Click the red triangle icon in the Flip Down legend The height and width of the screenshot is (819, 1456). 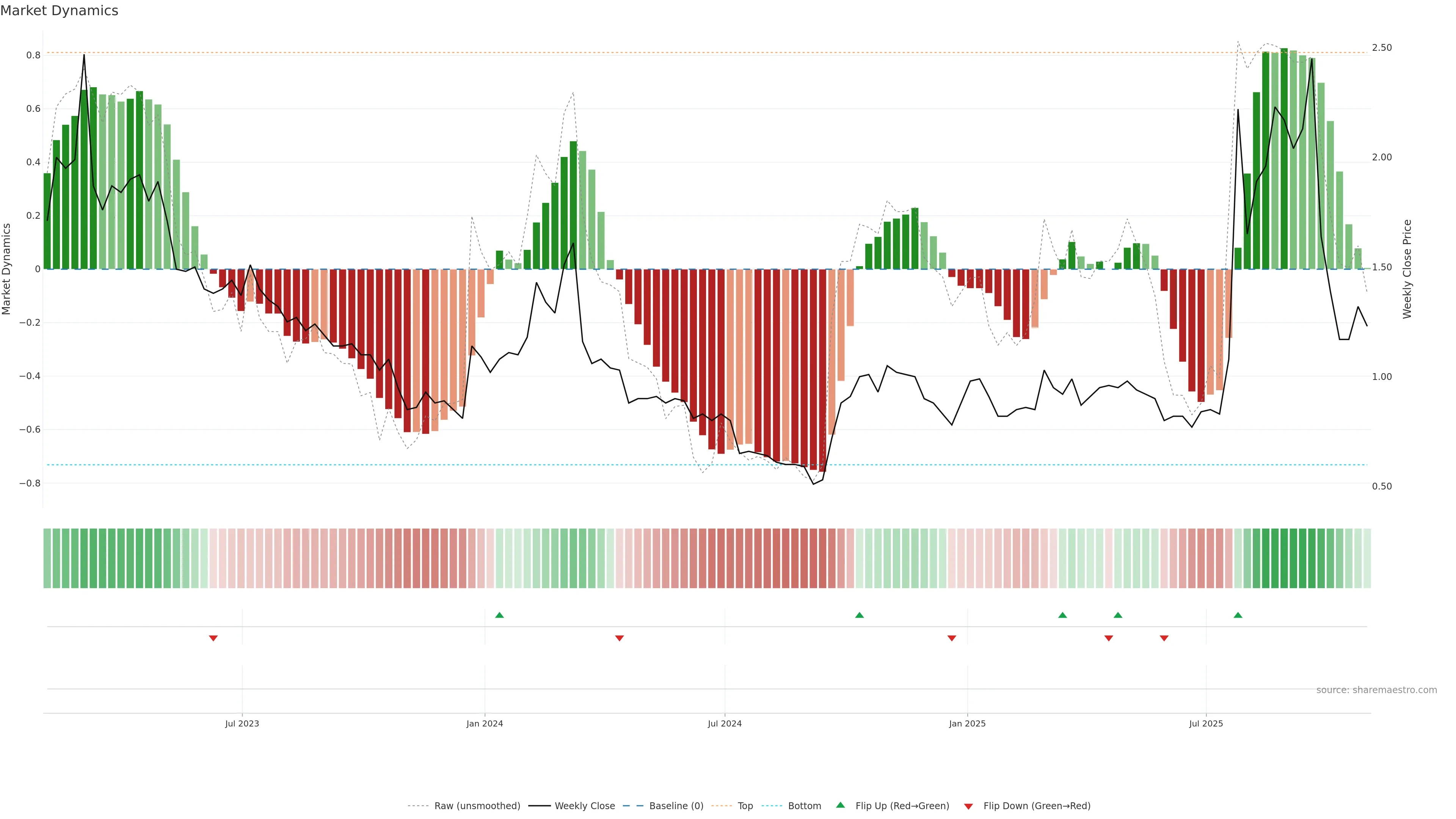pos(968,806)
